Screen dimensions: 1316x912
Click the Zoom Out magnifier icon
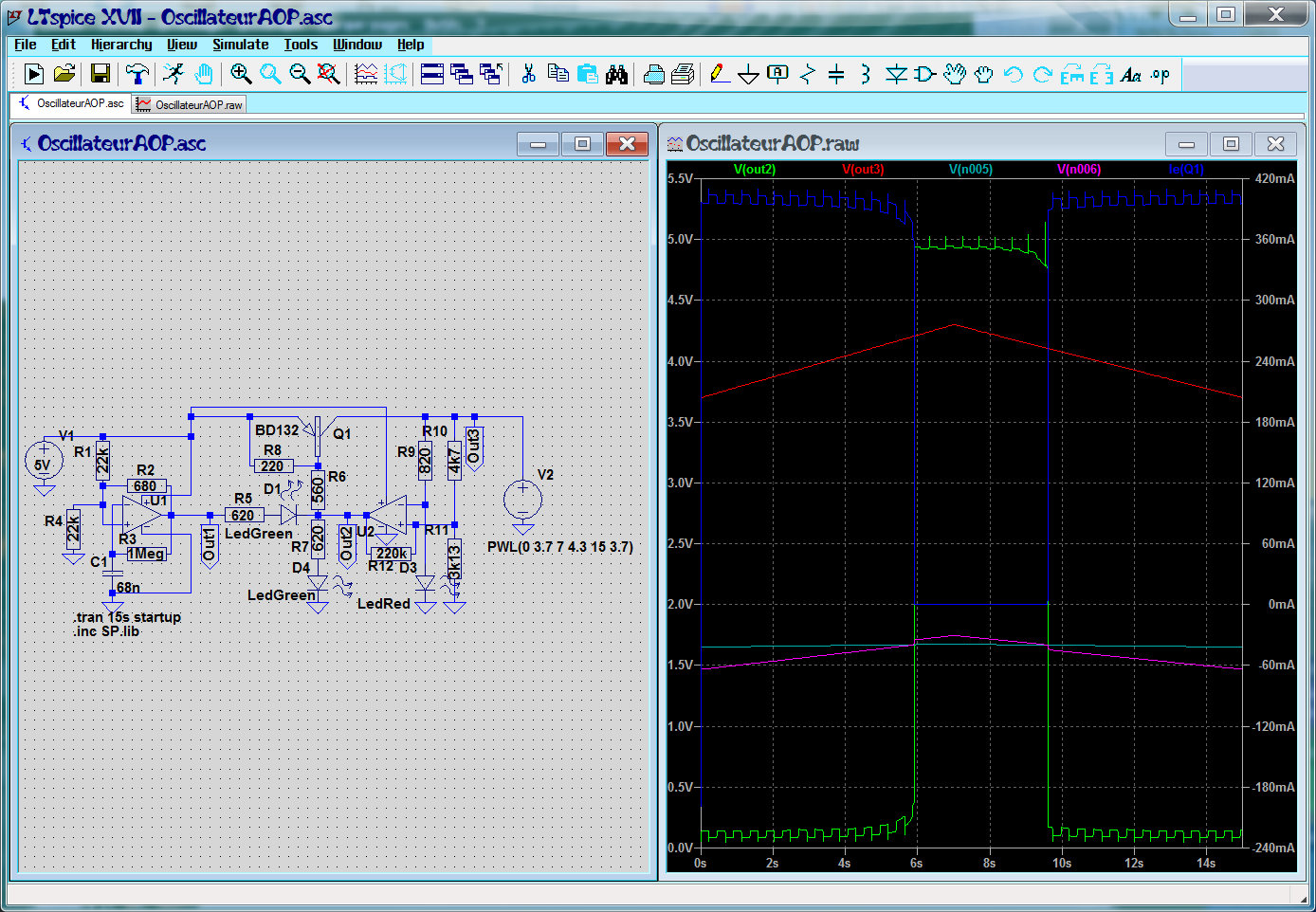(300, 74)
